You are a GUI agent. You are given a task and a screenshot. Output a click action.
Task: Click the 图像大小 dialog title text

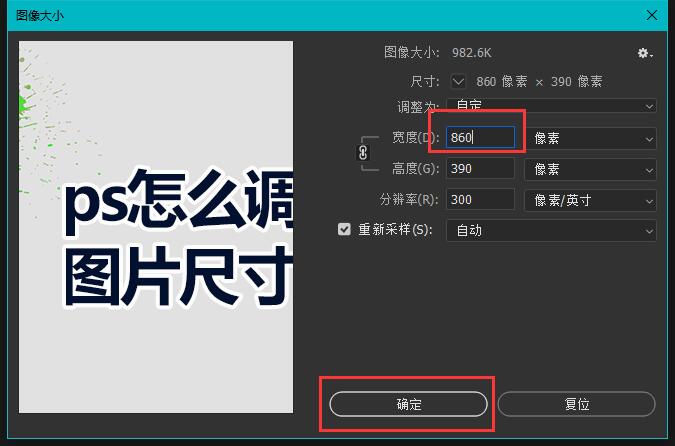[x=40, y=16]
